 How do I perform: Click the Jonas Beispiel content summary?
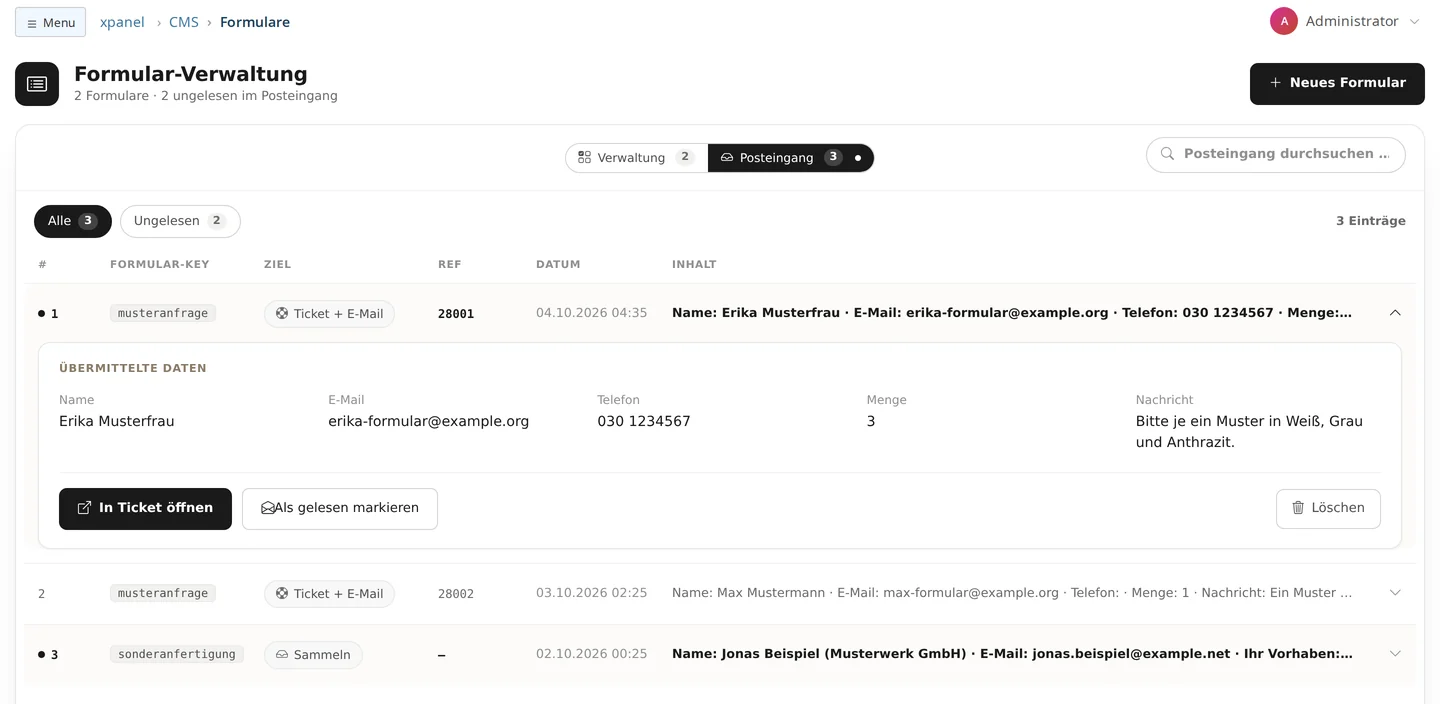click(1012, 654)
